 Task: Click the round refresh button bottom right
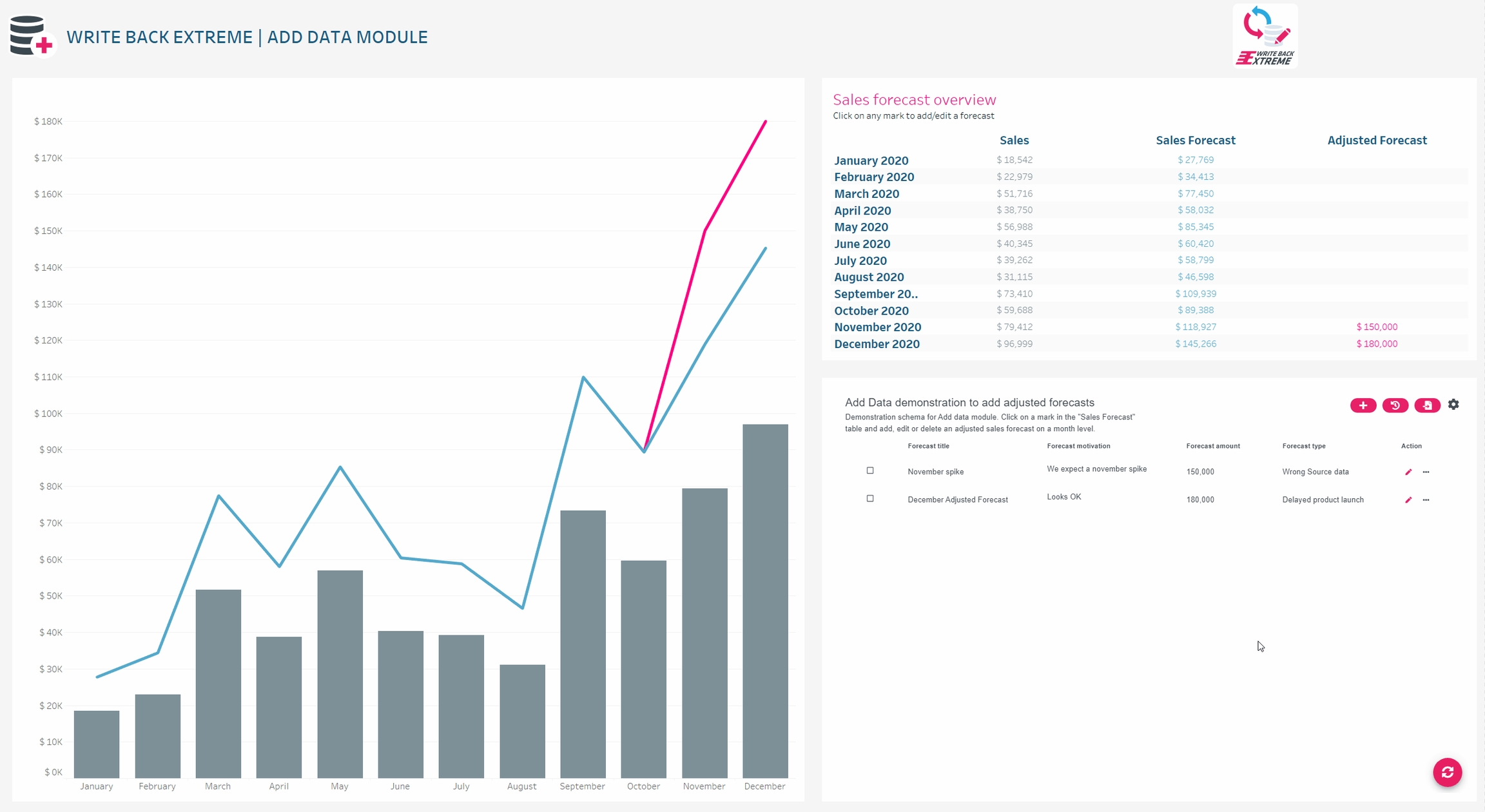pyautogui.click(x=1447, y=772)
